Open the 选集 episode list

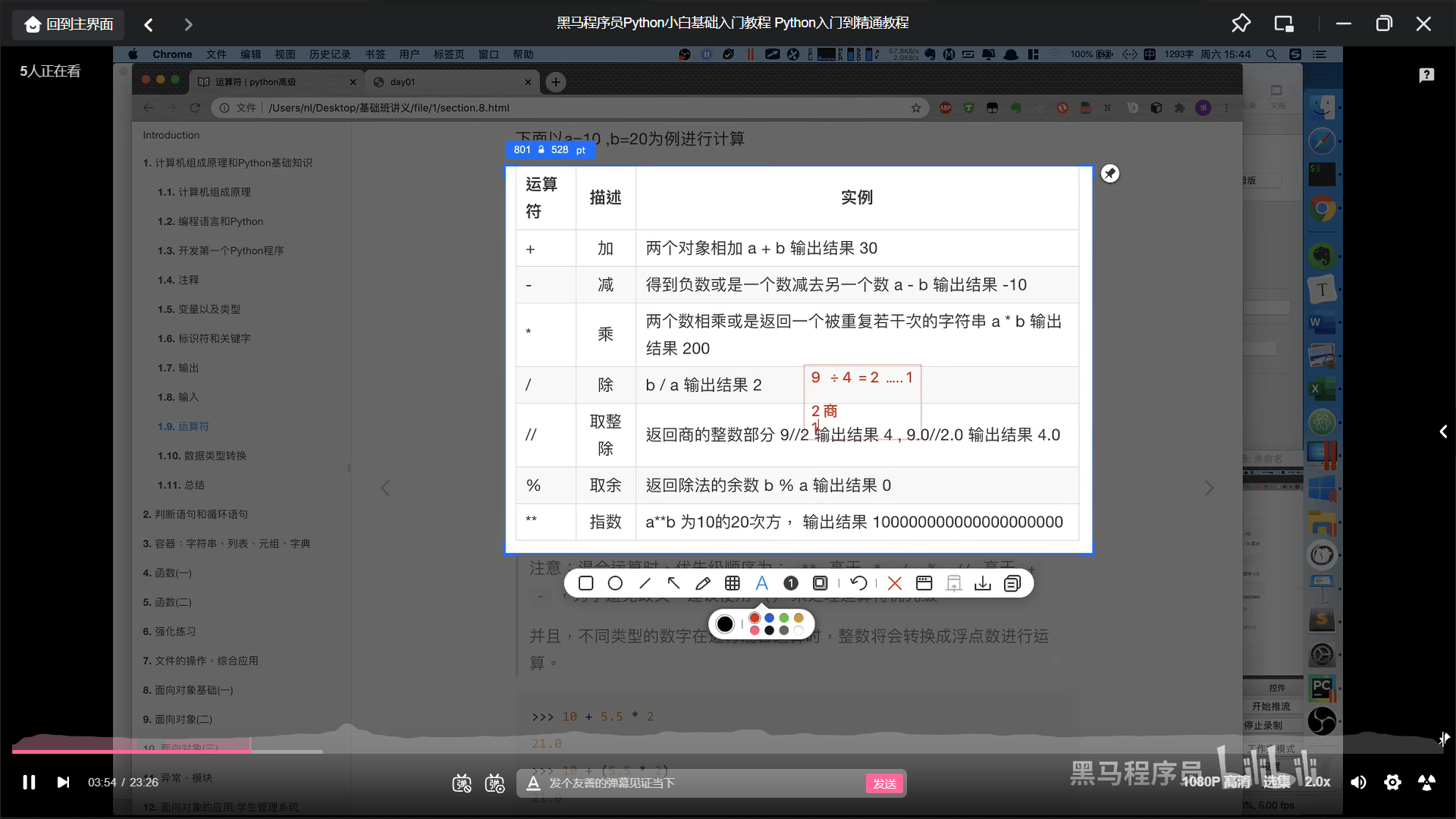coord(1276,782)
